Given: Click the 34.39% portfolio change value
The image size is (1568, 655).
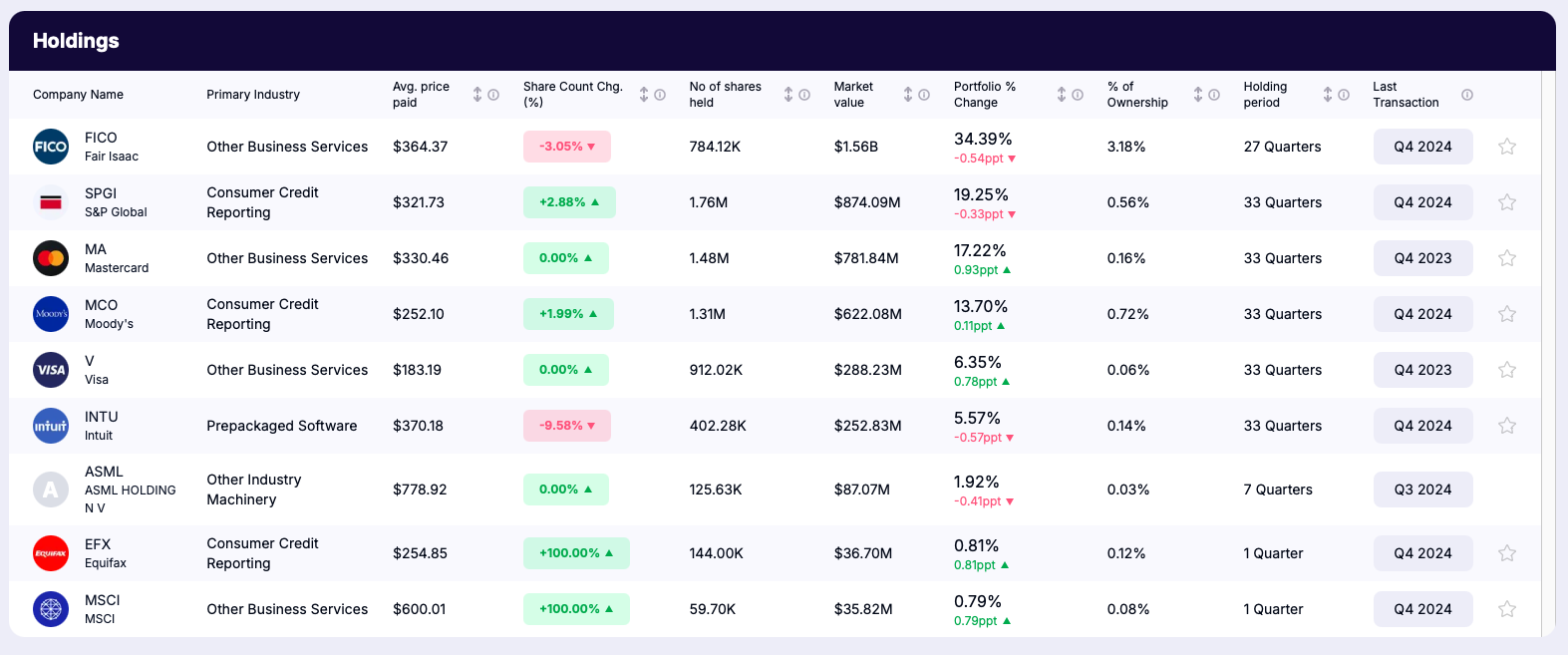Looking at the screenshot, I should (983, 139).
